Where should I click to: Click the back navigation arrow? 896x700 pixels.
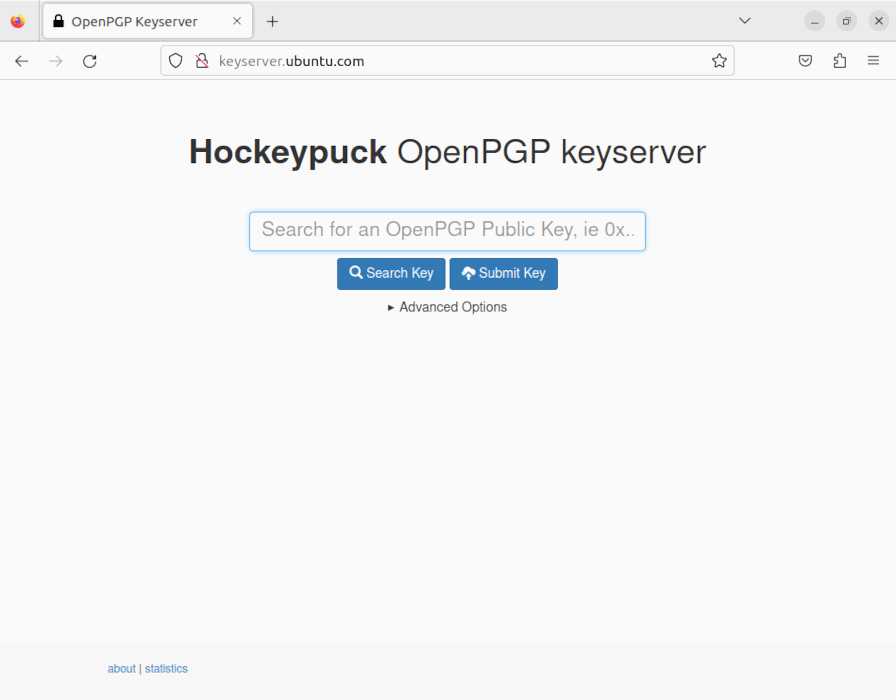[x=21, y=61]
